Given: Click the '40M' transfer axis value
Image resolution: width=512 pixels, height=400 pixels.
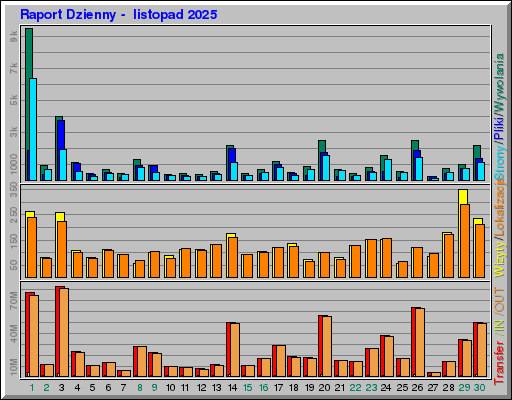Looking at the screenshot, I should tap(14, 333).
